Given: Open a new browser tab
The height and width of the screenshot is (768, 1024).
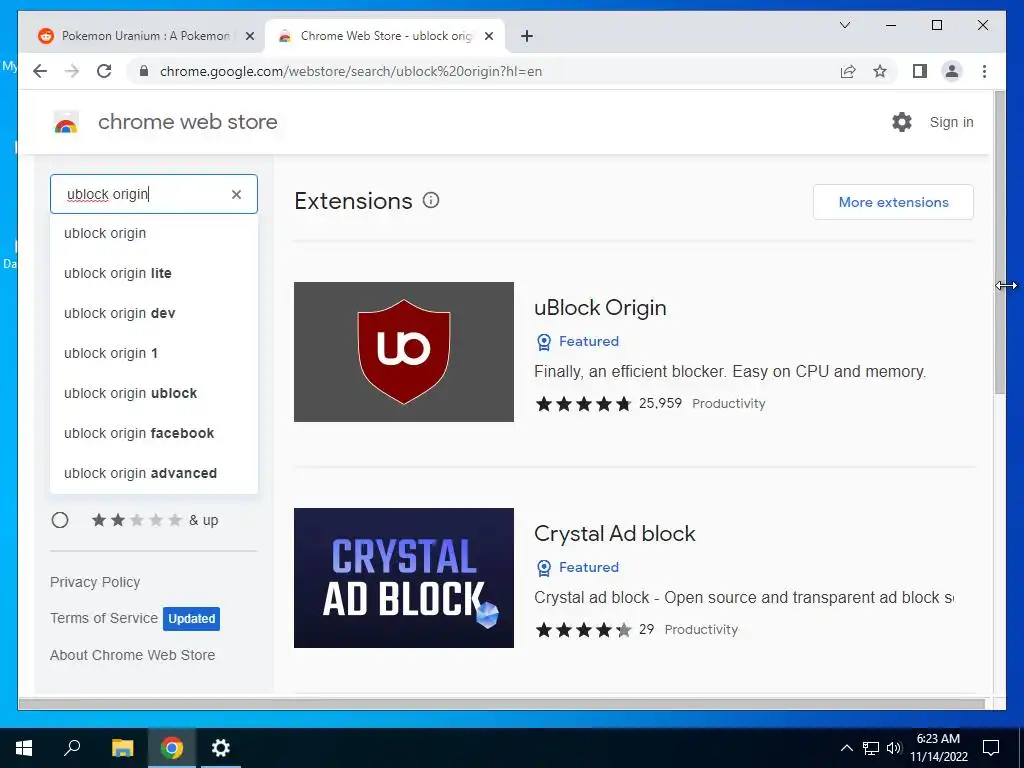Looking at the screenshot, I should (x=527, y=36).
